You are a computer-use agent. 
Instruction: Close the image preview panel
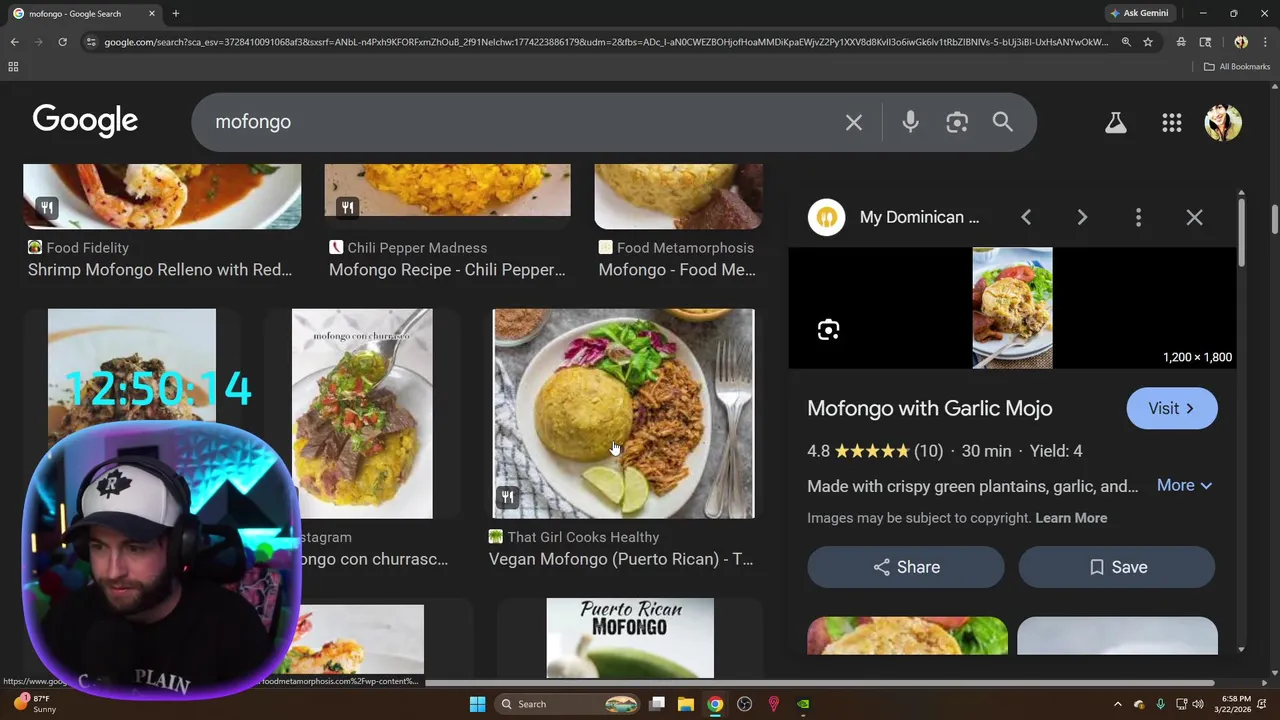[1194, 217]
